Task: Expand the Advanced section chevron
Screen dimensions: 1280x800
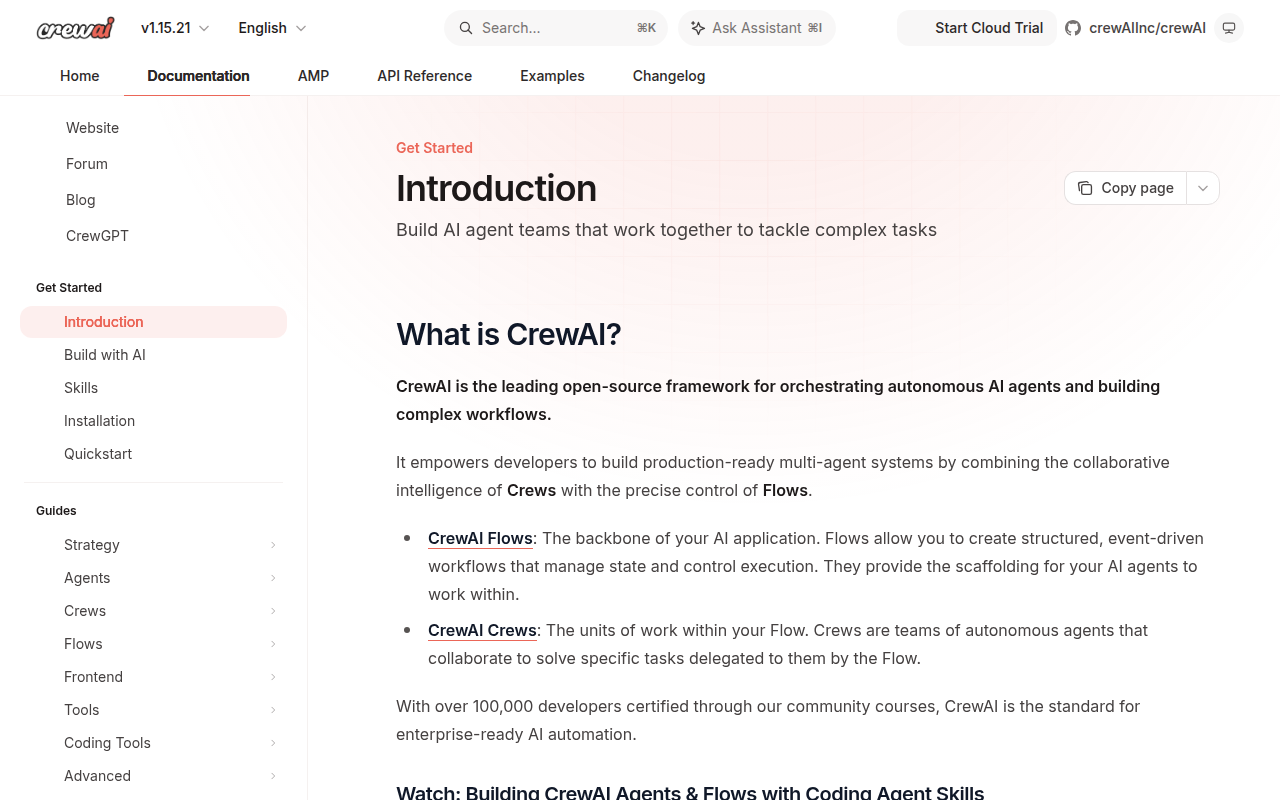Action: pyautogui.click(x=273, y=776)
